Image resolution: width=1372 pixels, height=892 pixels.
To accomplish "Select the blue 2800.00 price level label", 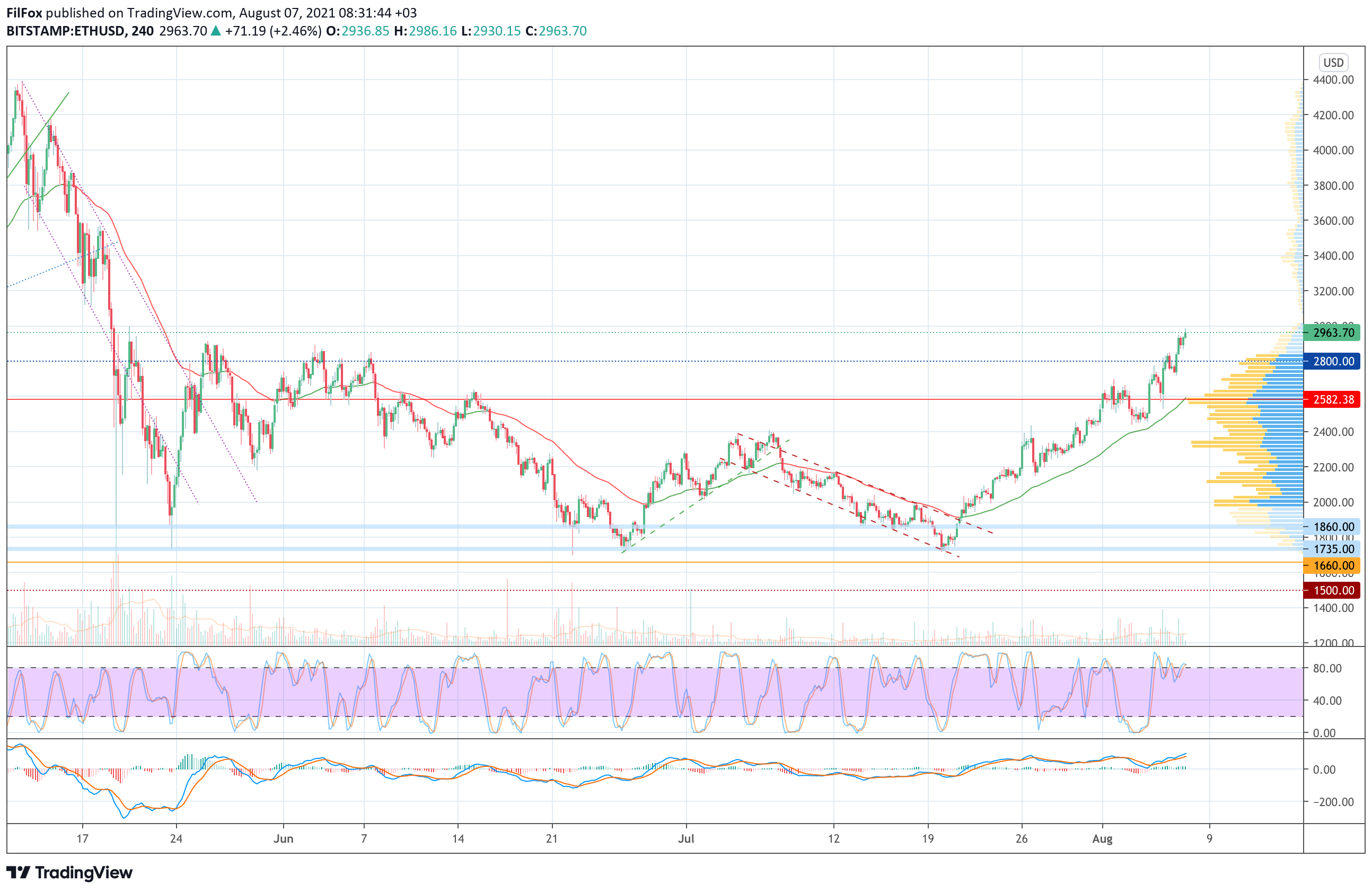I will (x=1333, y=362).
